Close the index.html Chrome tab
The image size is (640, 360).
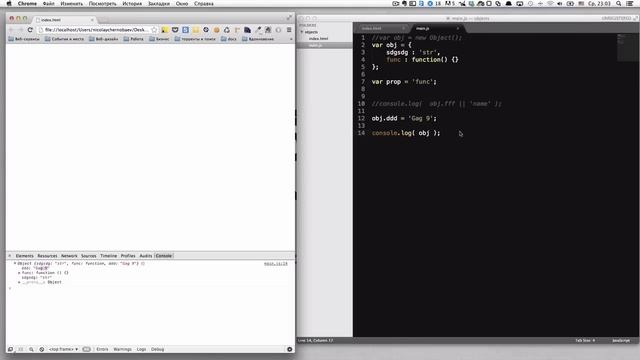tap(92, 20)
